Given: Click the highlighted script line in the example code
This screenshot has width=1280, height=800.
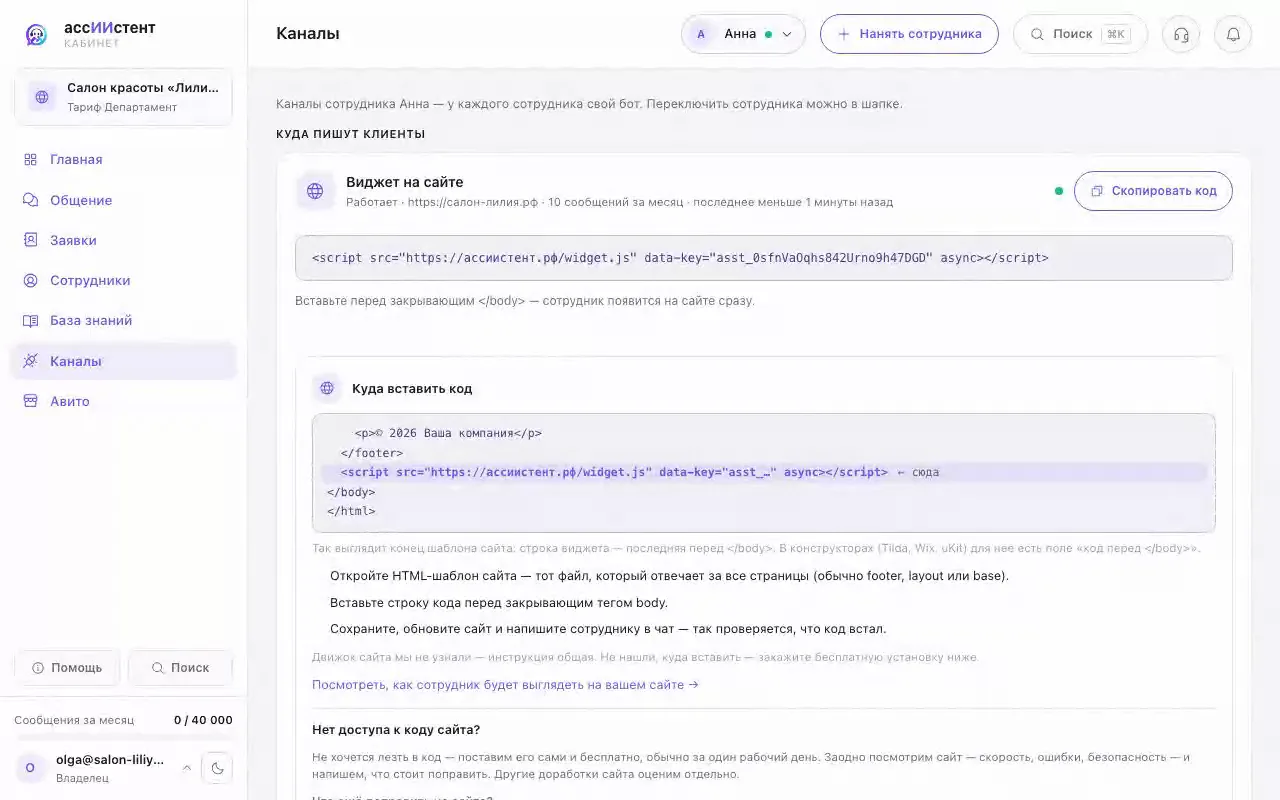Looking at the screenshot, I should pos(764,472).
